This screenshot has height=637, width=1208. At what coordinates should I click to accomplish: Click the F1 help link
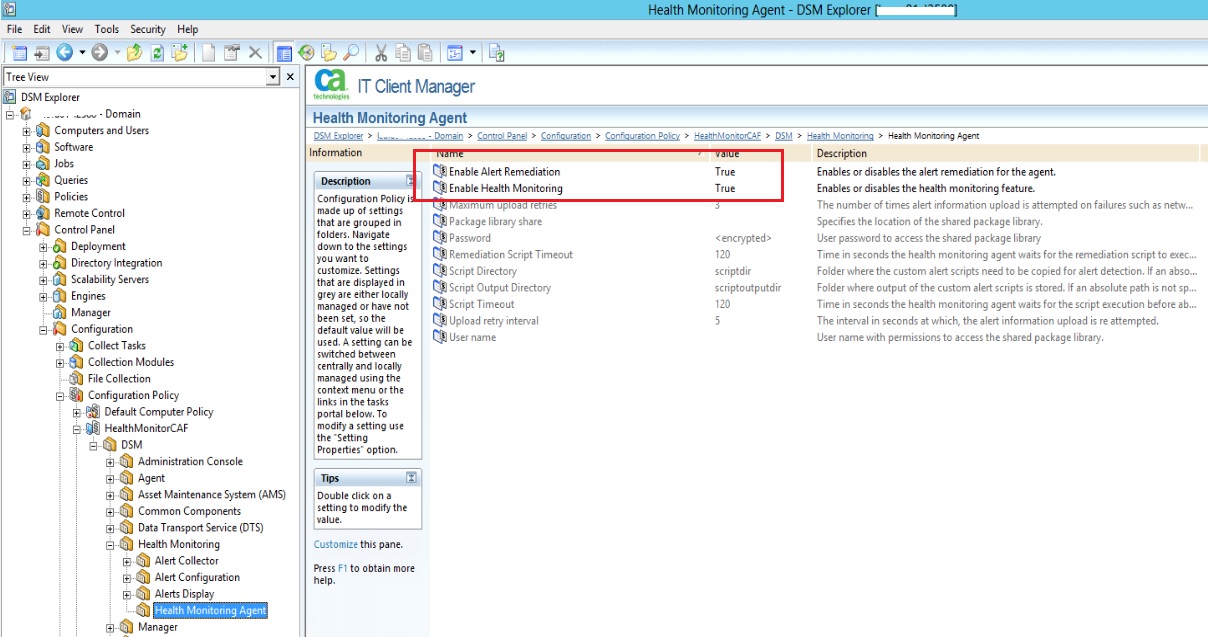click(x=343, y=568)
